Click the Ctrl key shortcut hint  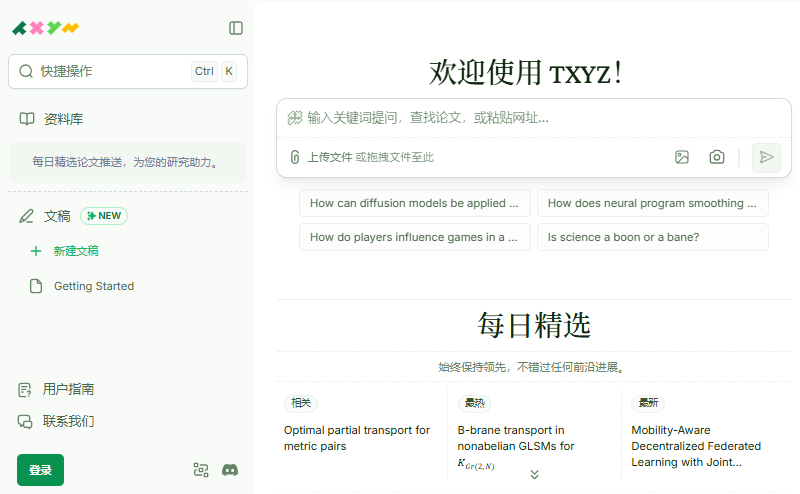(x=204, y=71)
